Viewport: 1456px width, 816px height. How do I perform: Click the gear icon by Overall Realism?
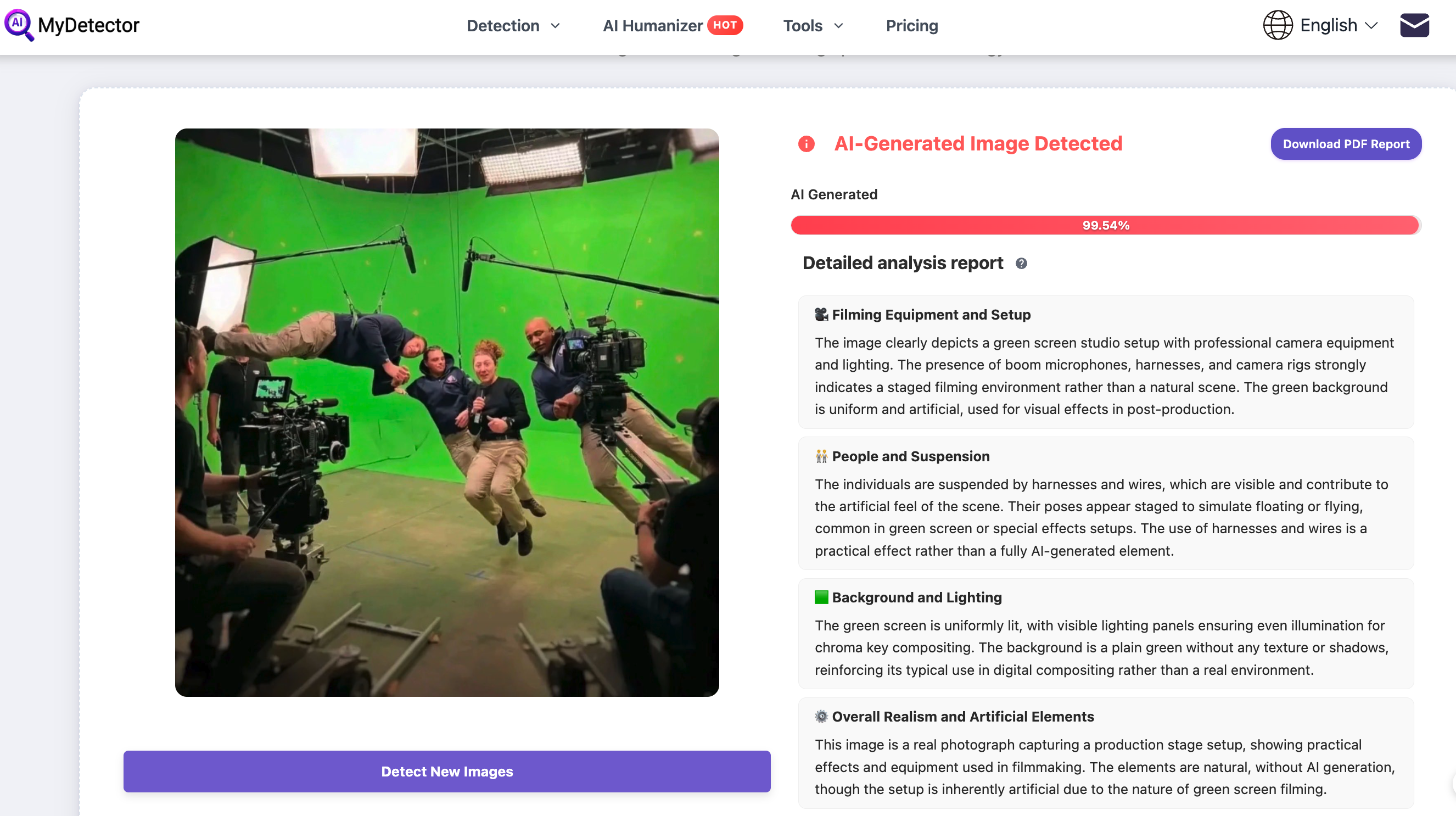click(821, 717)
